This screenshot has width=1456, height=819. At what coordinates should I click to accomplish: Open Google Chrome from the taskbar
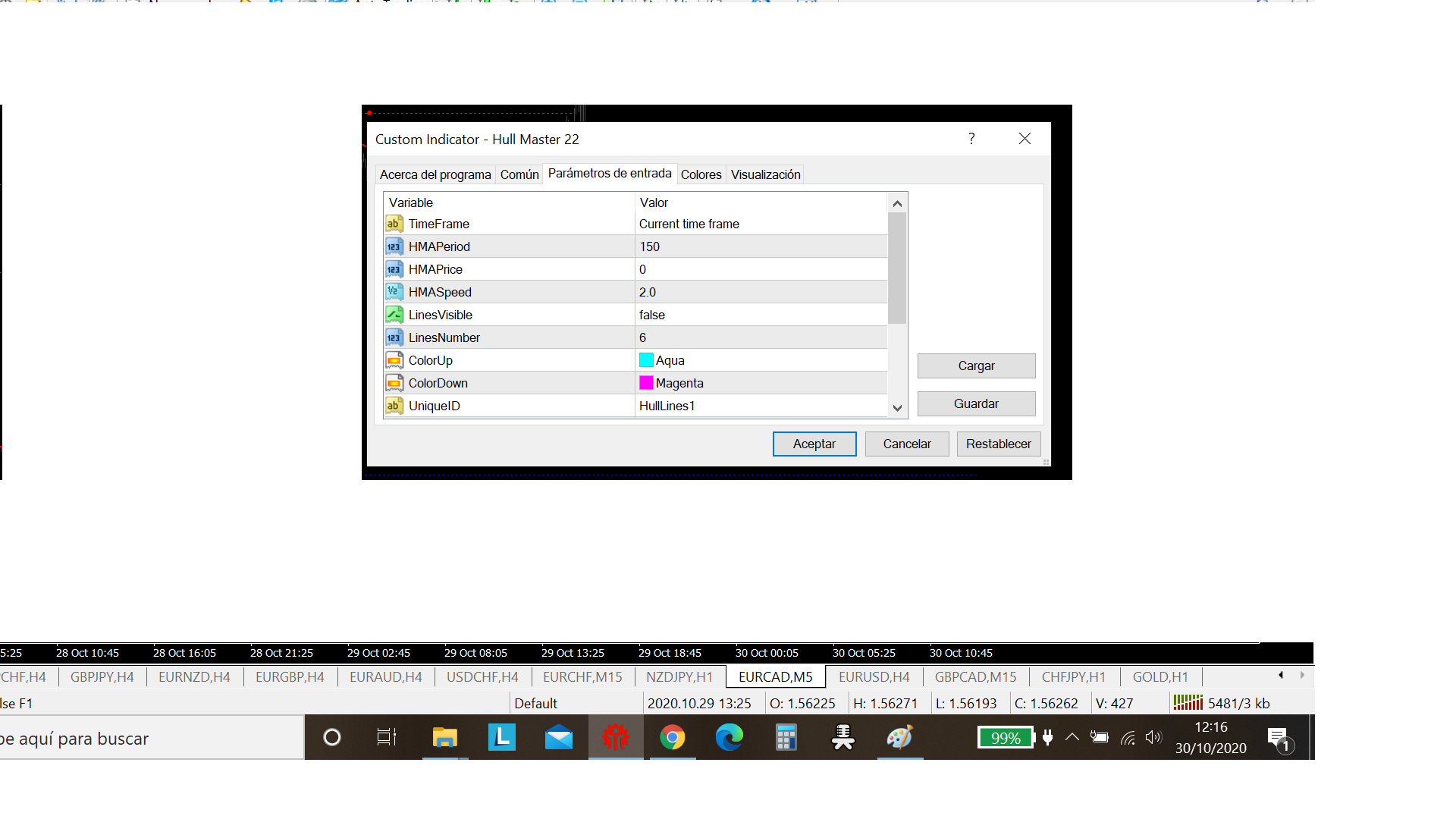coord(672,737)
